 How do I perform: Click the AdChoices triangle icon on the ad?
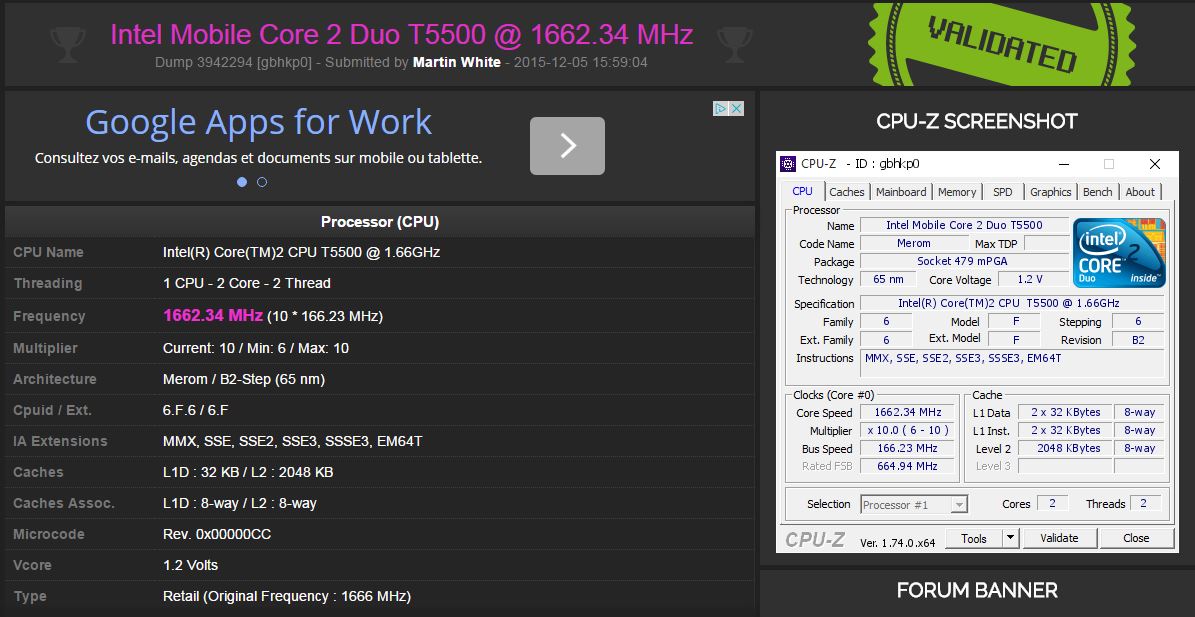(721, 108)
